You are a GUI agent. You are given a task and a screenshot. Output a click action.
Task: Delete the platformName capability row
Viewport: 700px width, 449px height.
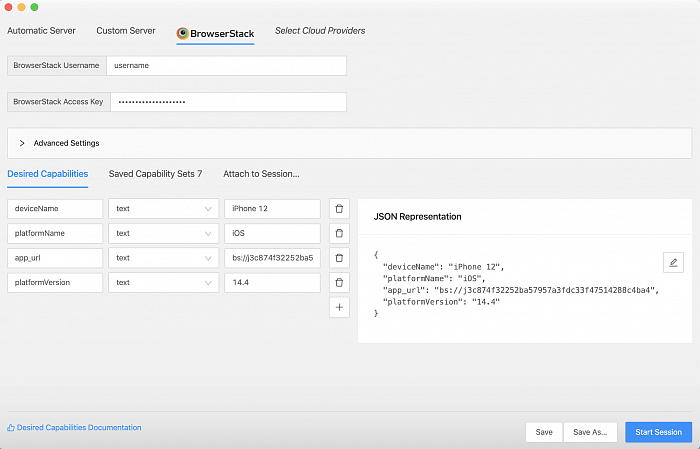click(x=339, y=233)
